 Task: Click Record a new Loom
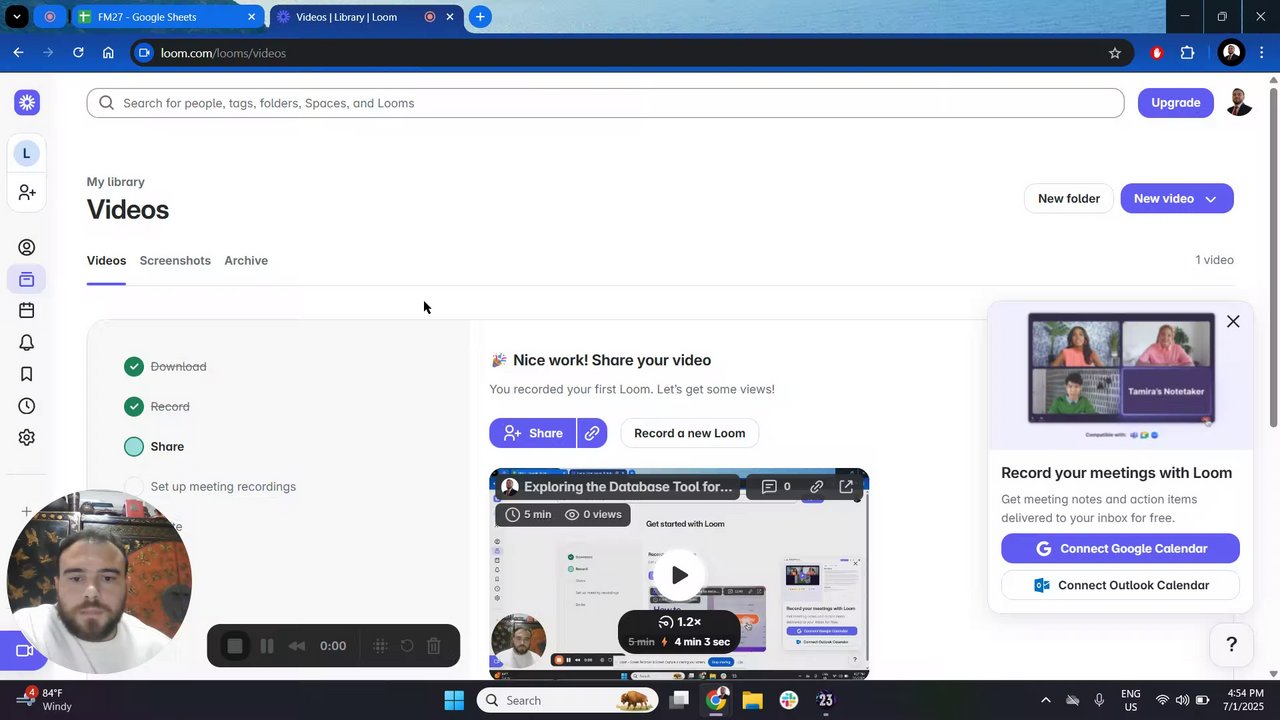click(x=690, y=433)
